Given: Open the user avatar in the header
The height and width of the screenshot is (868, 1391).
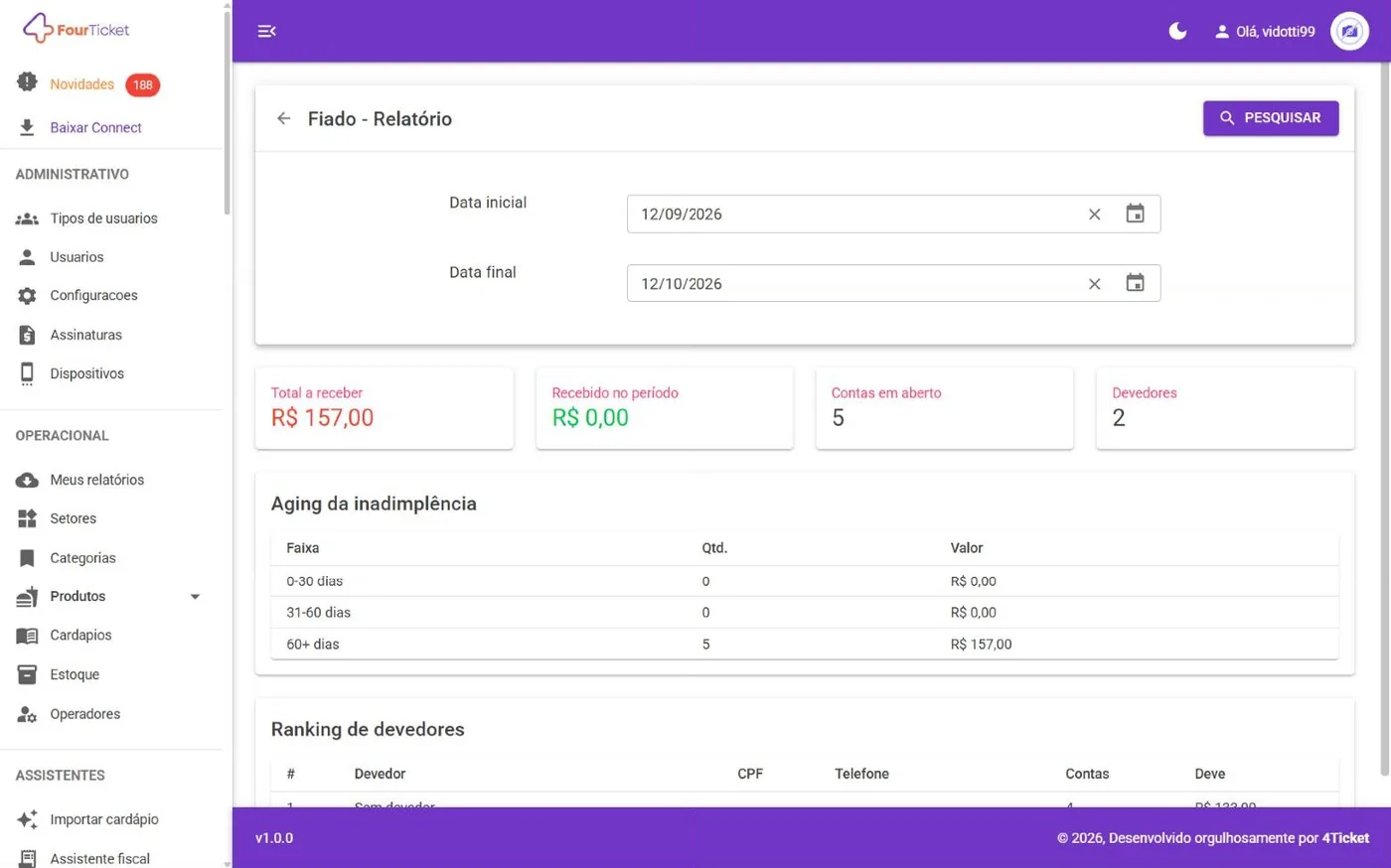Looking at the screenshot, I should click(1349, 32).
